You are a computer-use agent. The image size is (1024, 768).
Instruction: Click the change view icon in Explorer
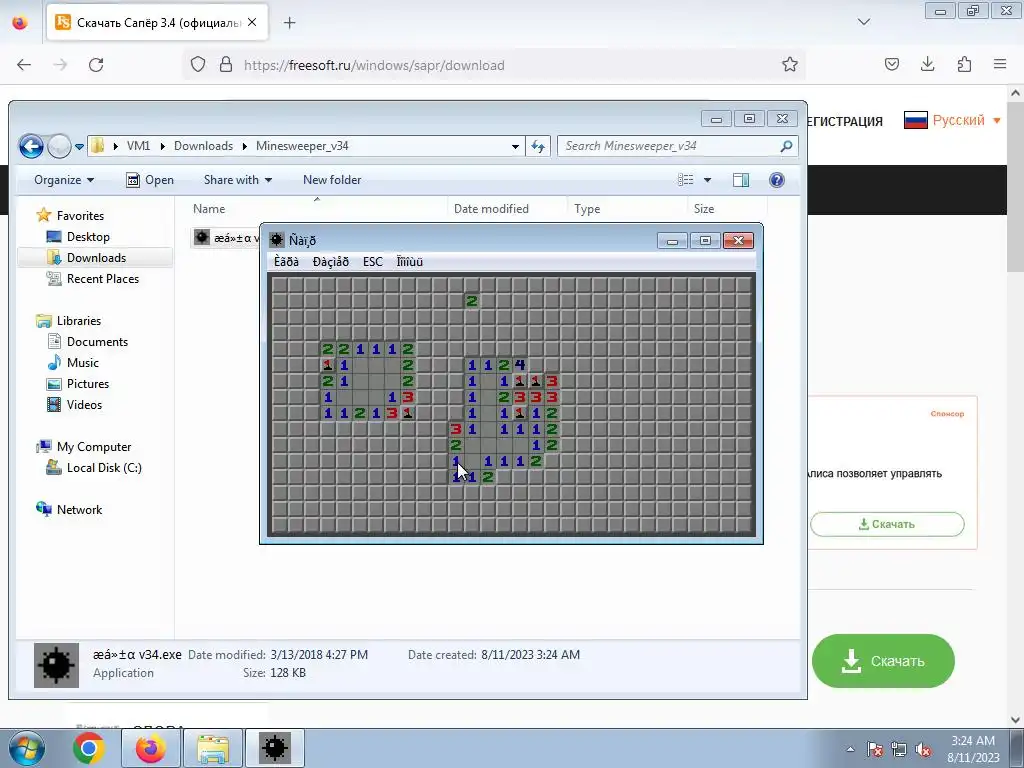pyautogui.click(x=685, y=180)
